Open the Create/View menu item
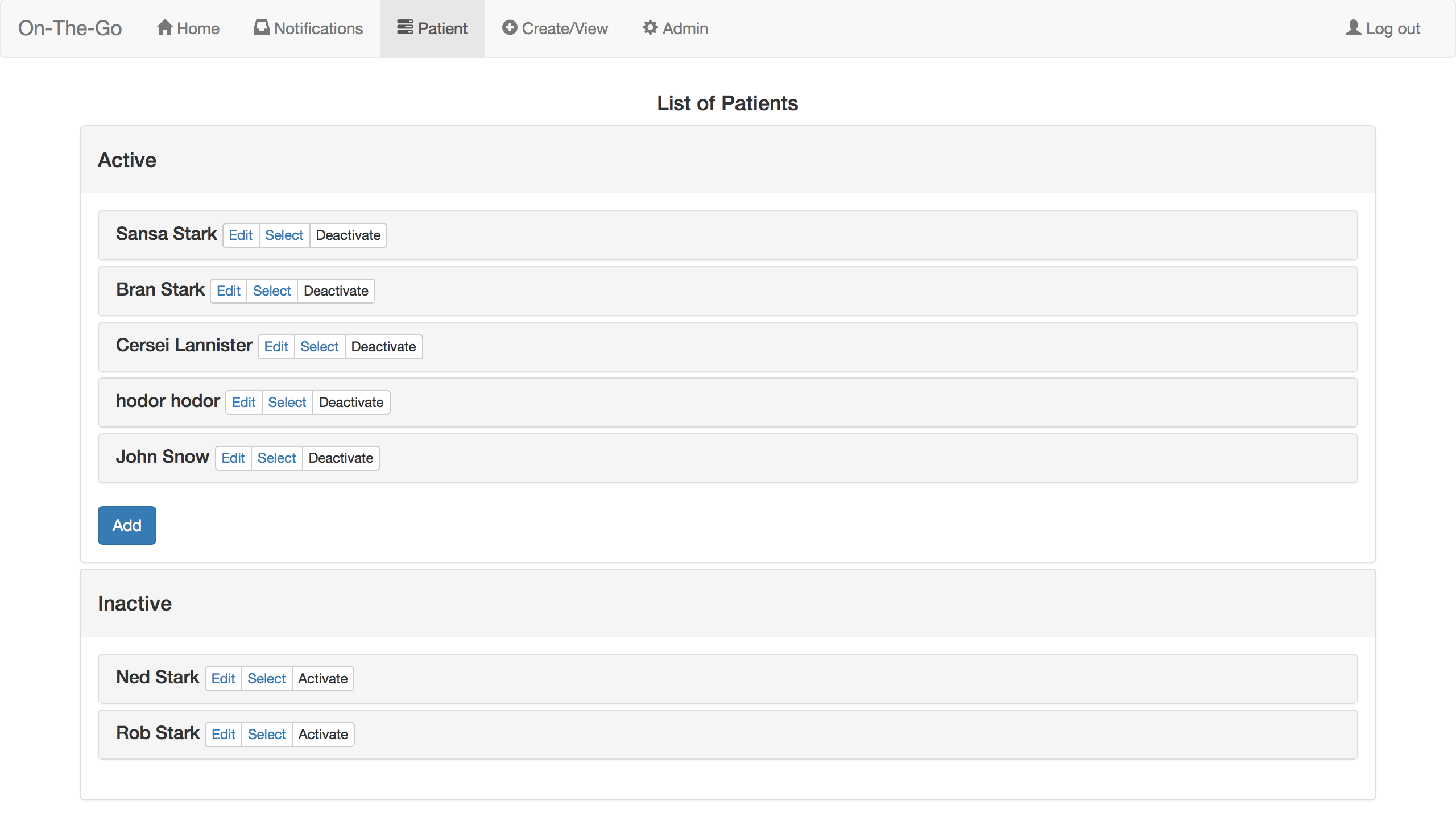1456x838 pixels. (x=555, y=28)
